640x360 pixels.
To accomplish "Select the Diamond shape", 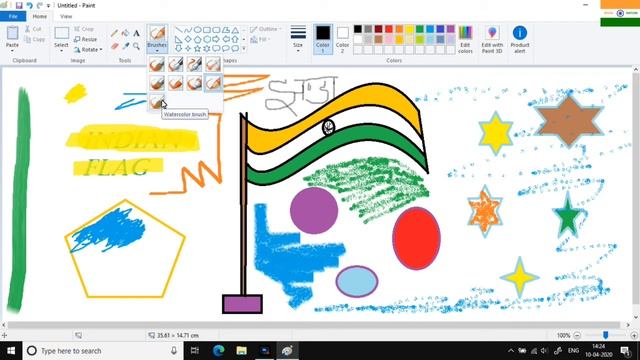I will [188, 39].
